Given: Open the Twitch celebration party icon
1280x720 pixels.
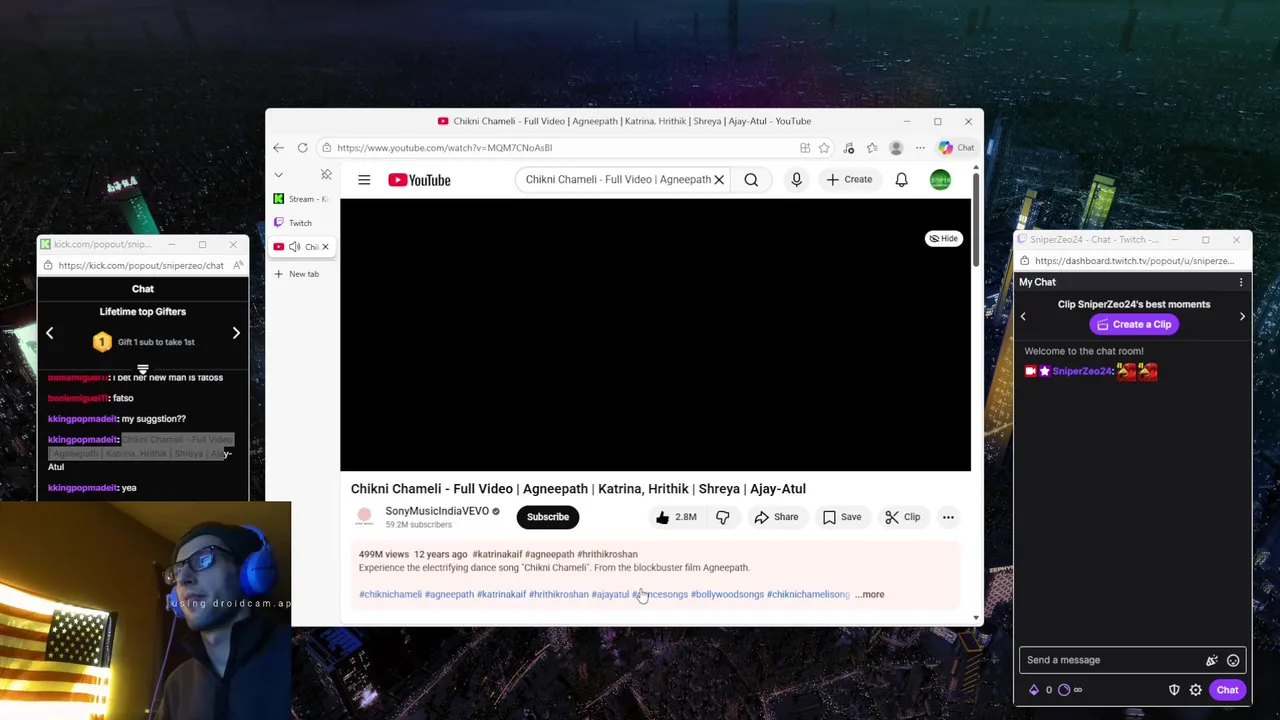Looking at the screenshot, I should click(x=1212, y=660).
